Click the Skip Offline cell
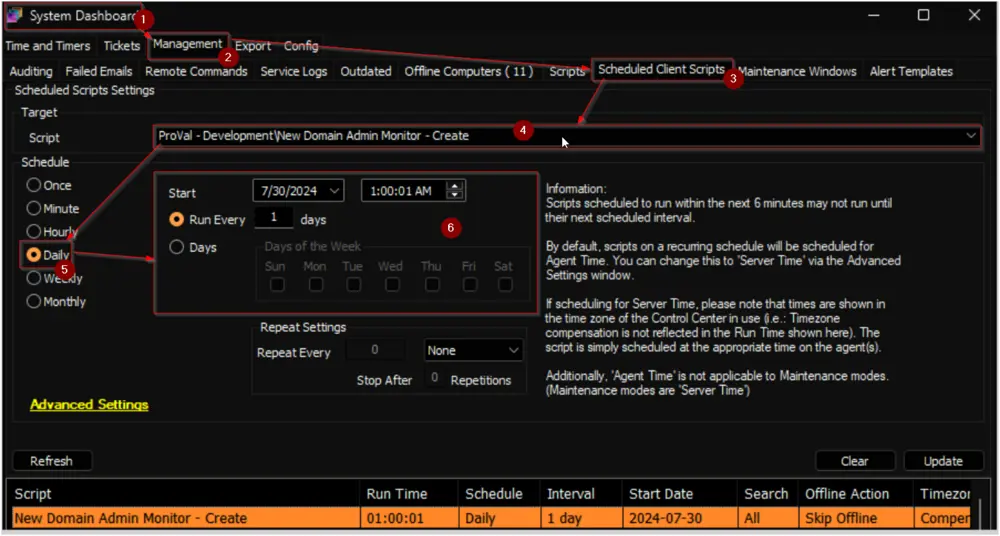This screenshot has height=536, width=1000. coord(856,517)
